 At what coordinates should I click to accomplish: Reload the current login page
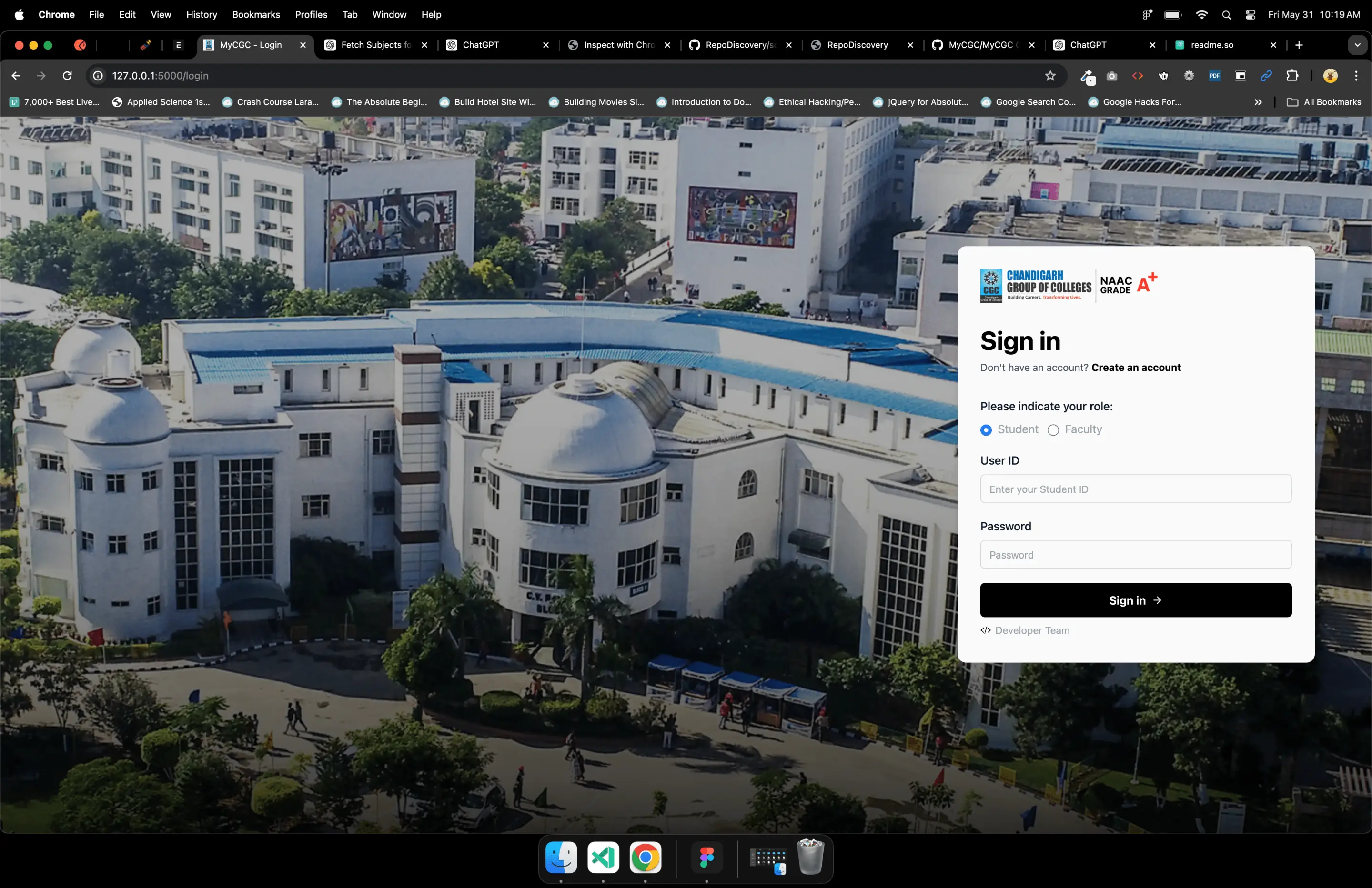tap(68, 76)
